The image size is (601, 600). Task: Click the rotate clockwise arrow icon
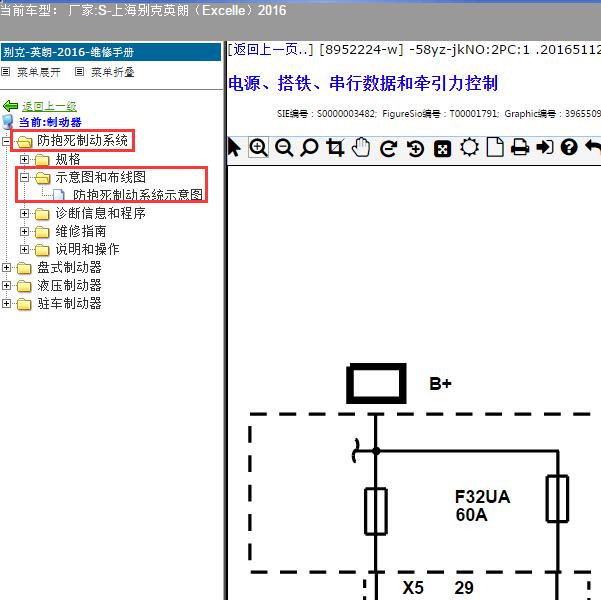coord(388,148)
